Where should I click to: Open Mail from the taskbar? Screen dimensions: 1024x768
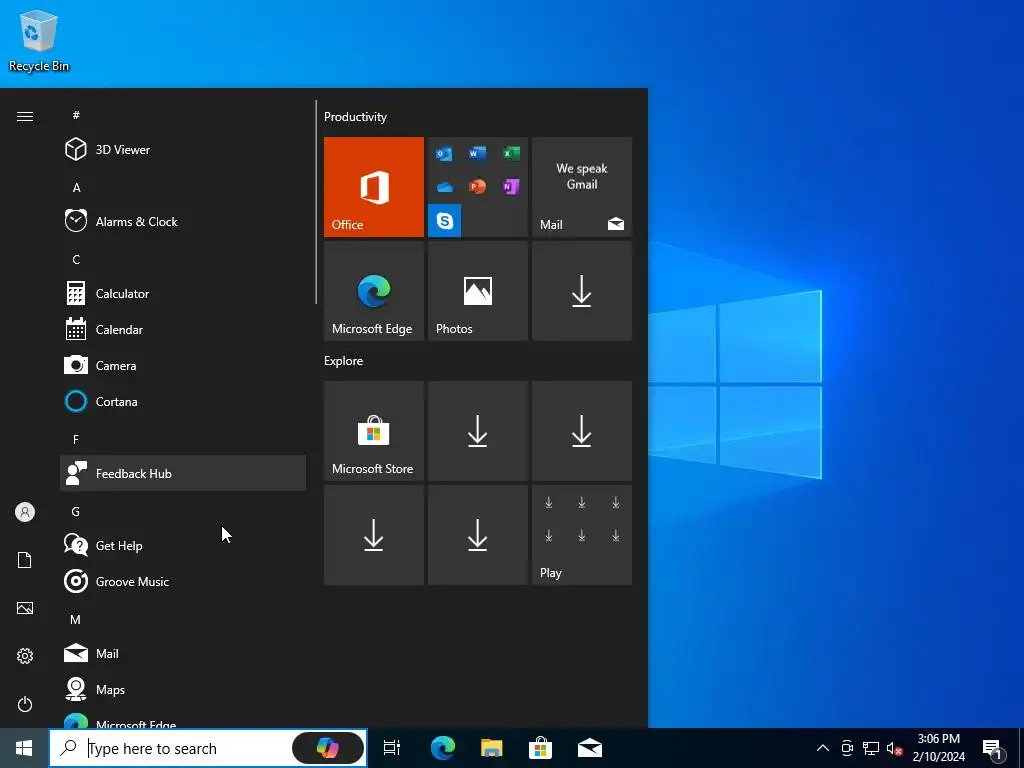point(590,748)
